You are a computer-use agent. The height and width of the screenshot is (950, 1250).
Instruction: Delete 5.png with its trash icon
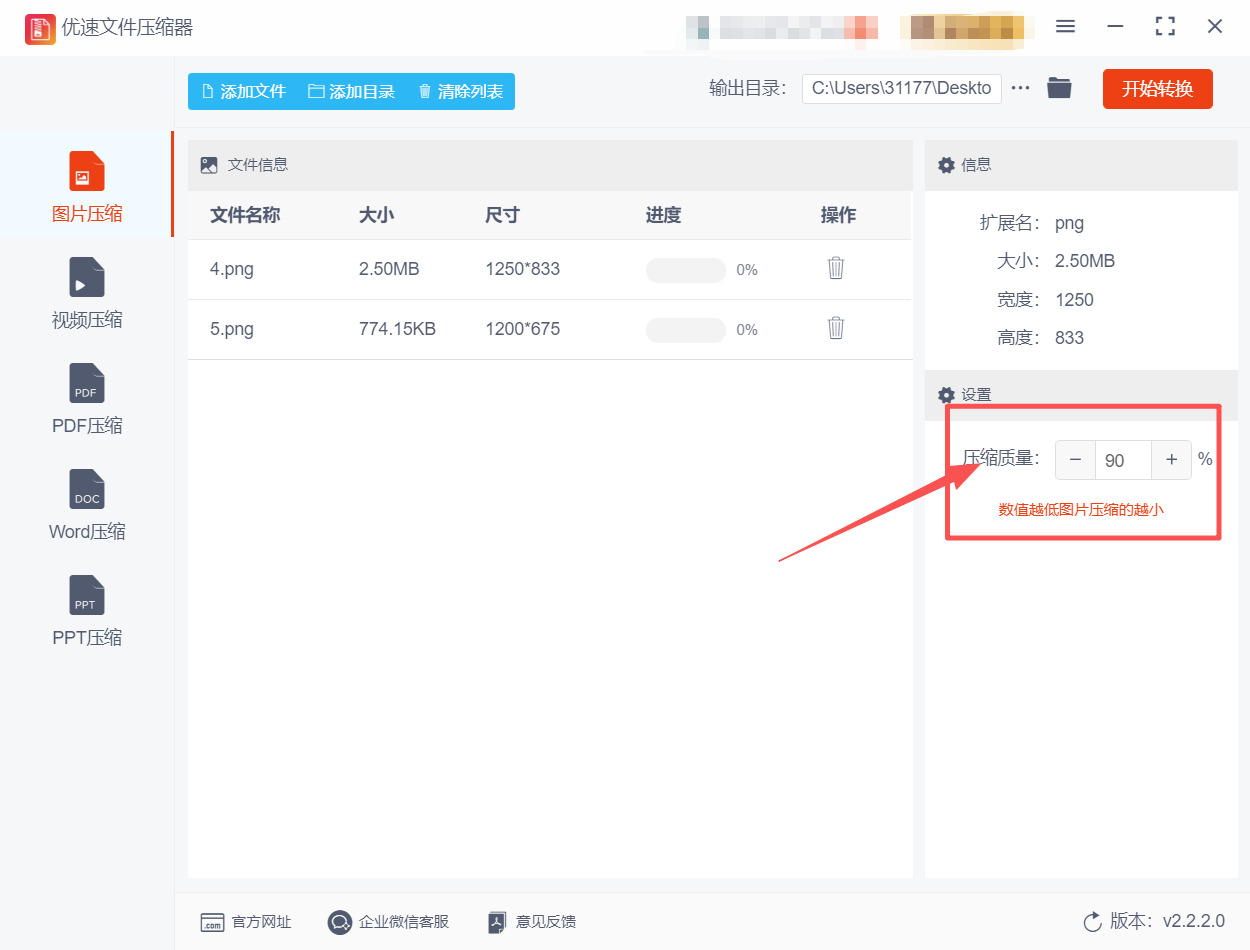[836, 328]
